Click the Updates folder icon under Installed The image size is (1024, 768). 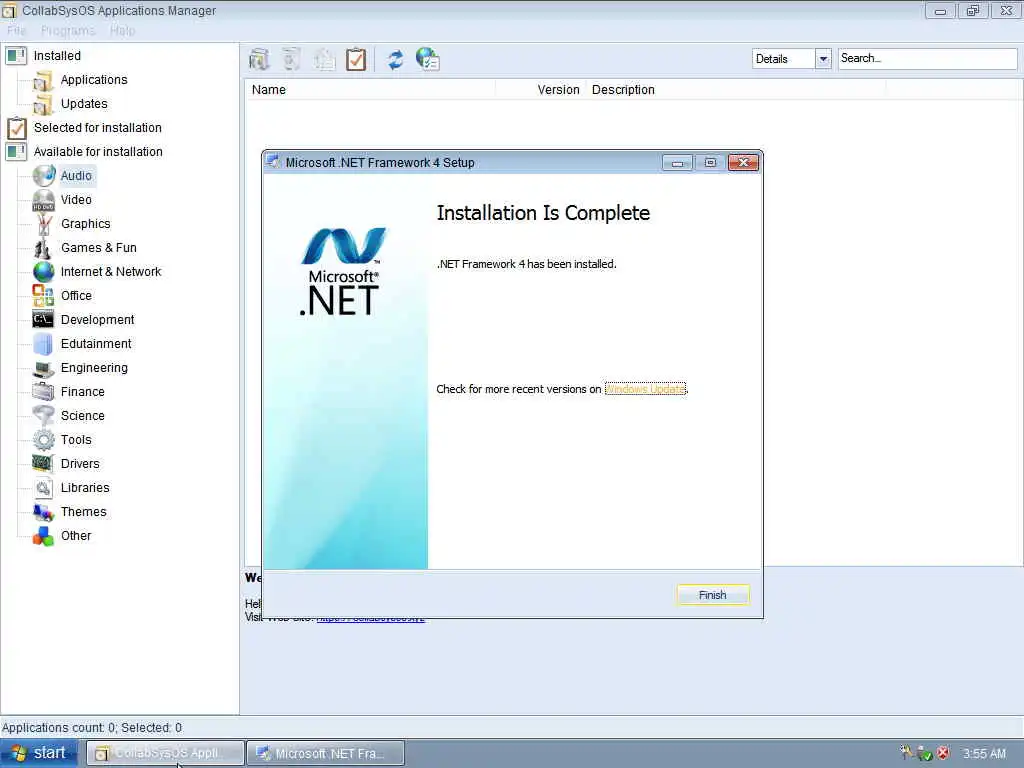click(x=43, y=104)
